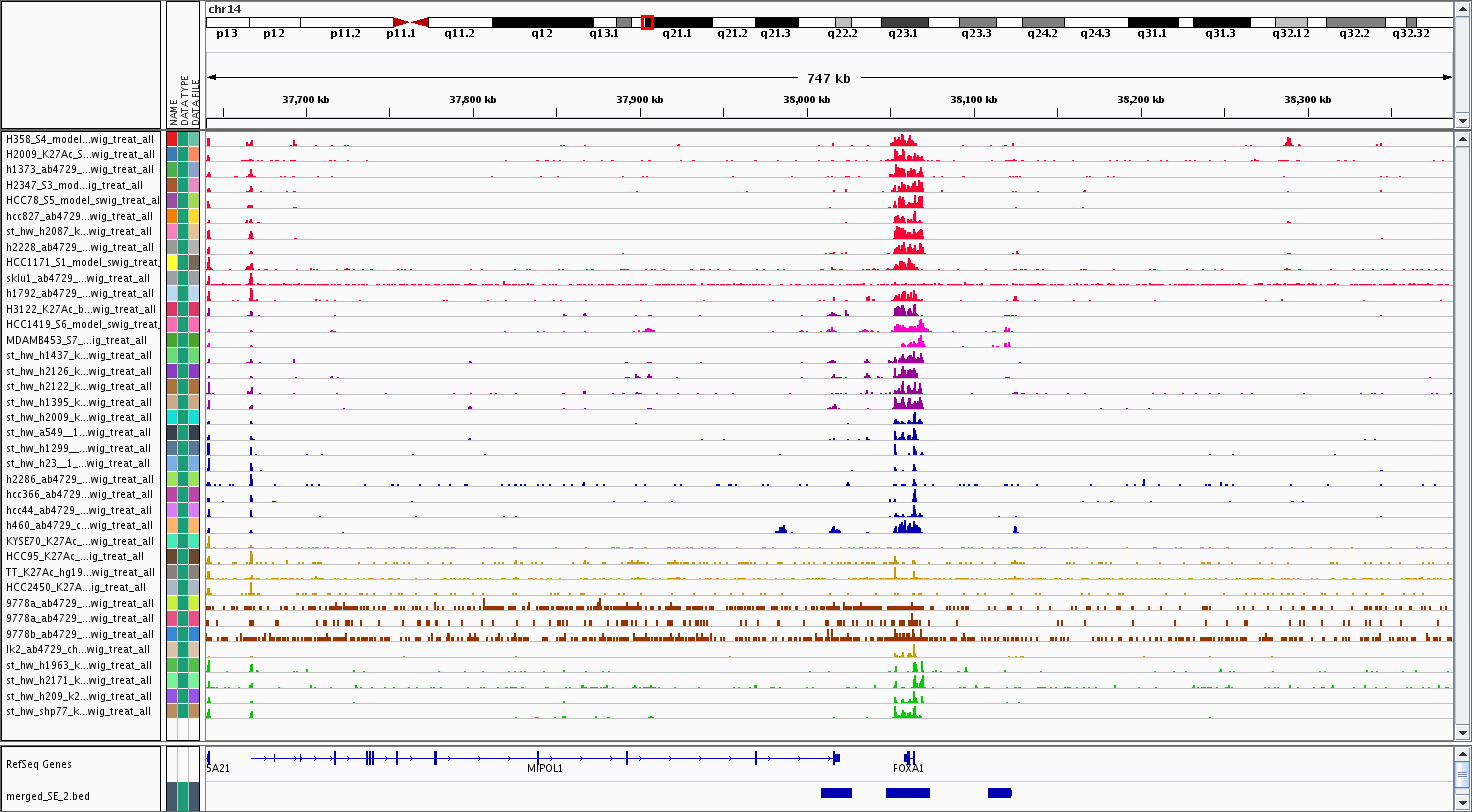Click the red centromere marker on the ideogram
Image resolution: width=1472 pixels, height=812 pixels.
410,22
